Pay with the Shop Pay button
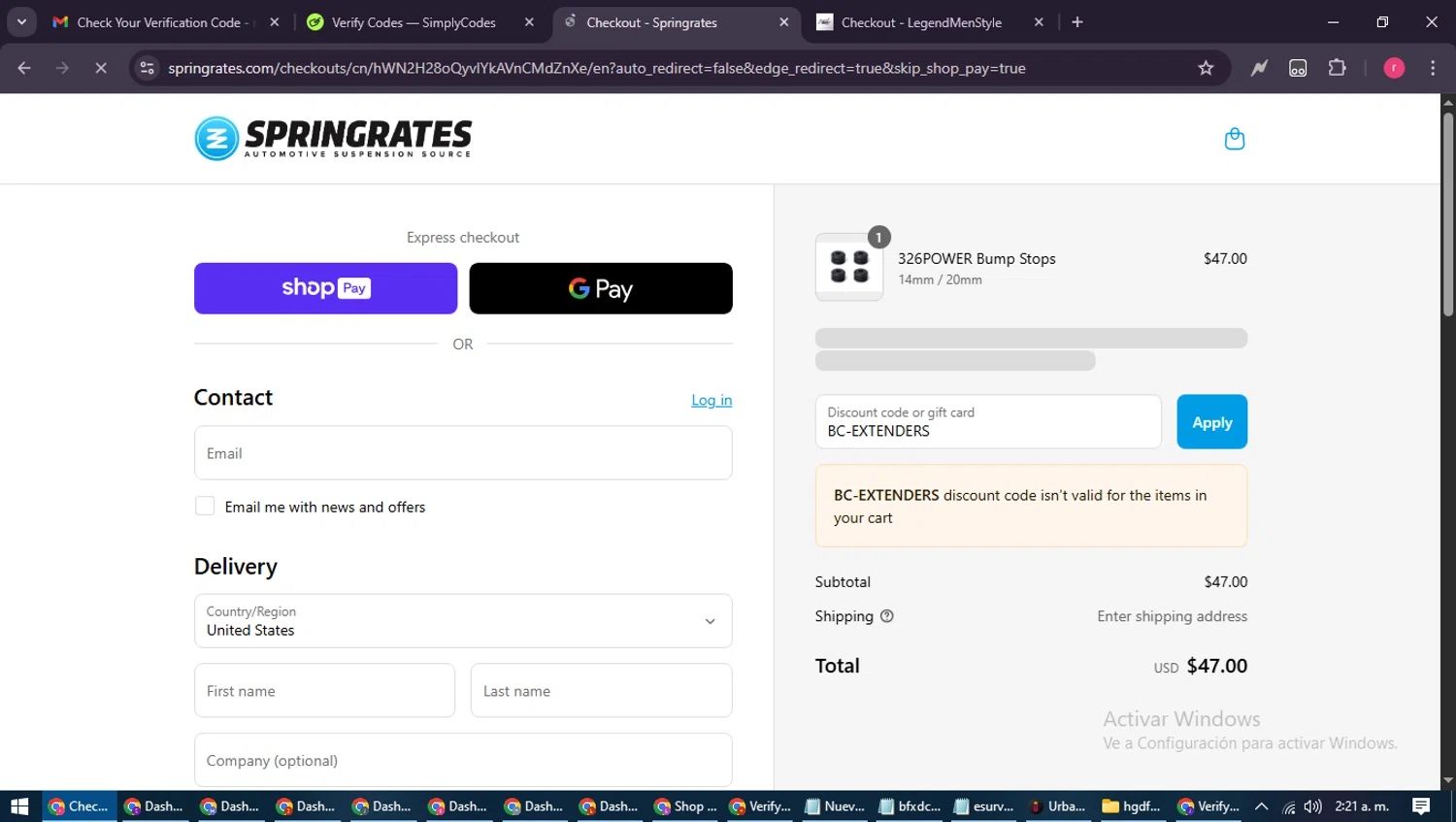 coord(325,288)
